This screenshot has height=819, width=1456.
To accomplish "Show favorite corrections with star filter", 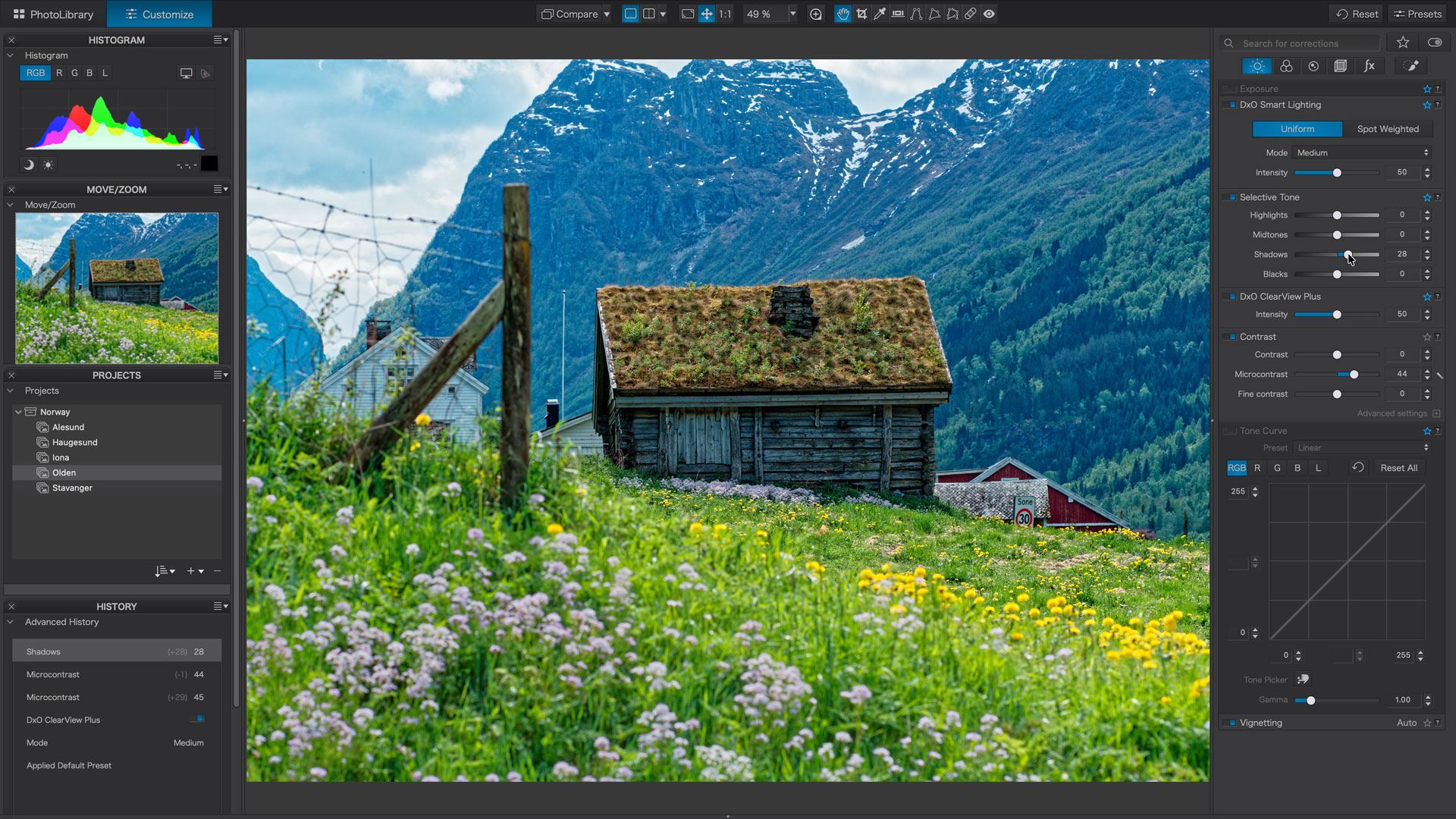I will tap(1403, 42).
